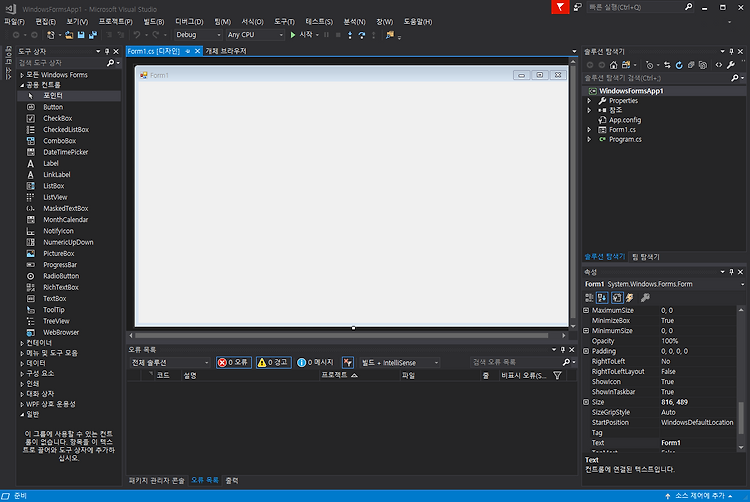Click the Pending Changes filter clock icon
This screenshot has height=502, width=750.
(650, 65)
